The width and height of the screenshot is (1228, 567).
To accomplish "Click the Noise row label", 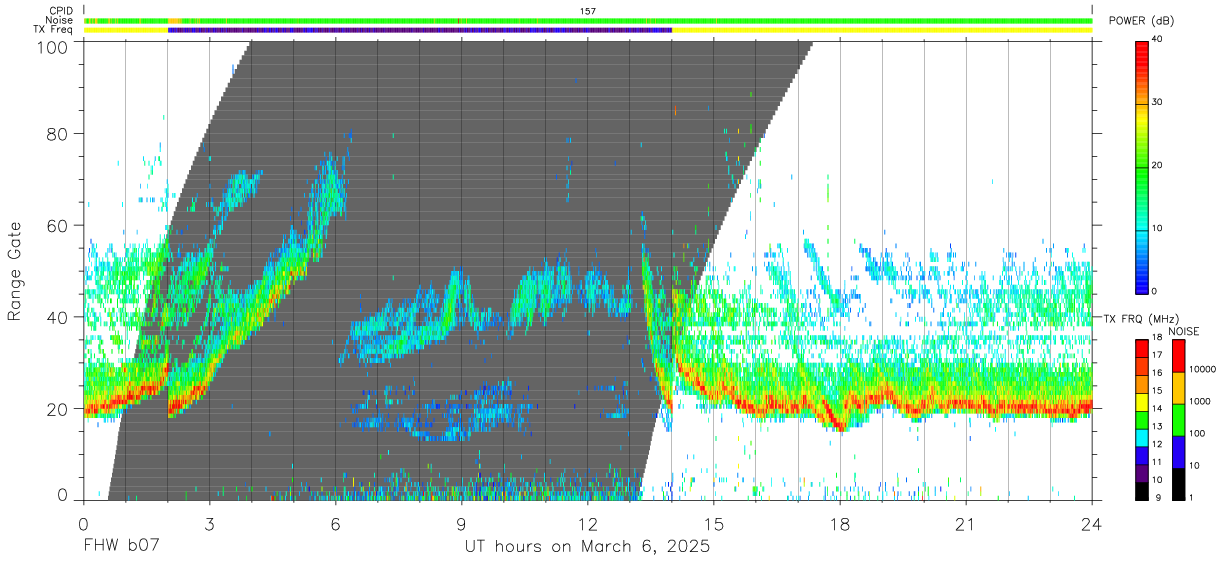I will click(61, 20).
